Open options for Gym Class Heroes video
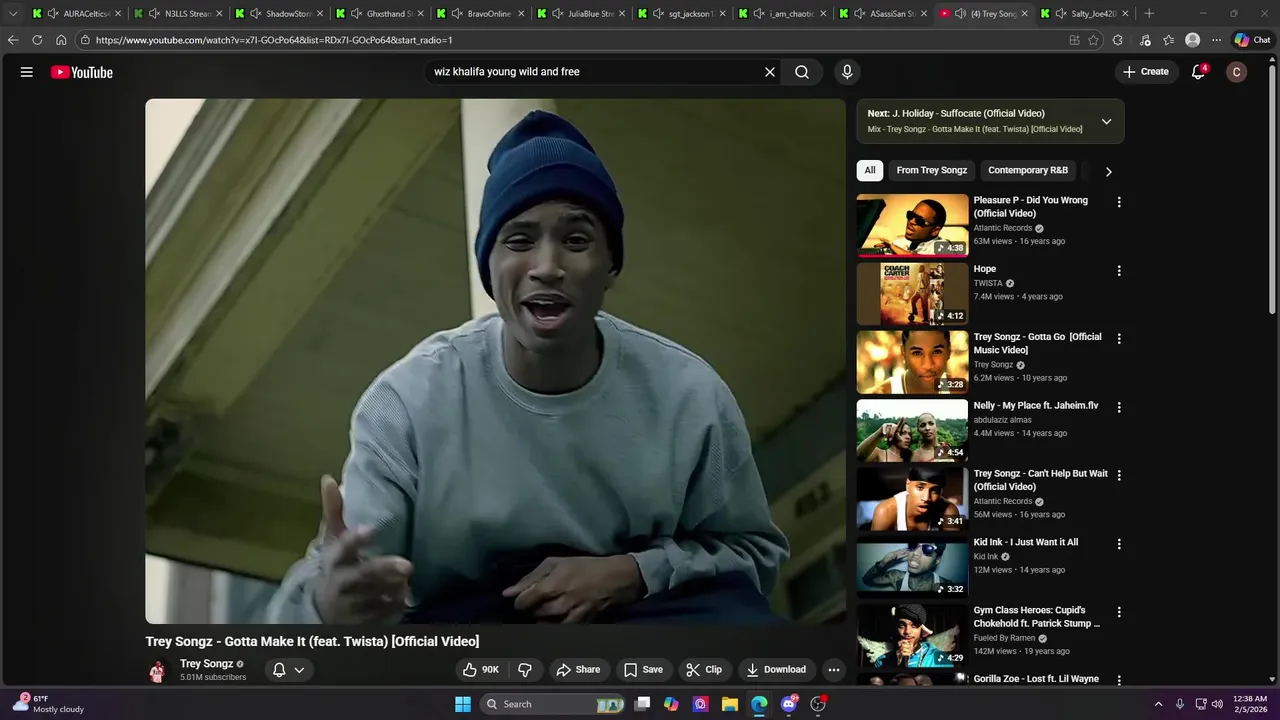This screenshot has width=1280, height=720. tap(1119, 612)
